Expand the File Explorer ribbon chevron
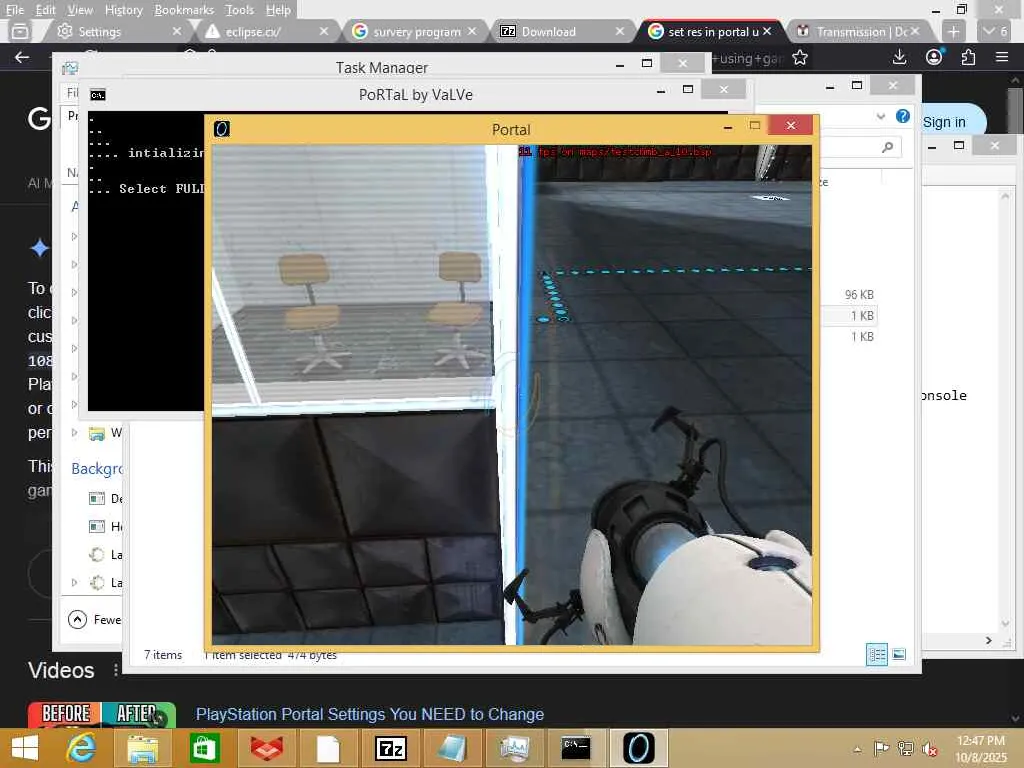This screenshot has width=1024, height=768. pyautogui.click(x=880, y=116)
